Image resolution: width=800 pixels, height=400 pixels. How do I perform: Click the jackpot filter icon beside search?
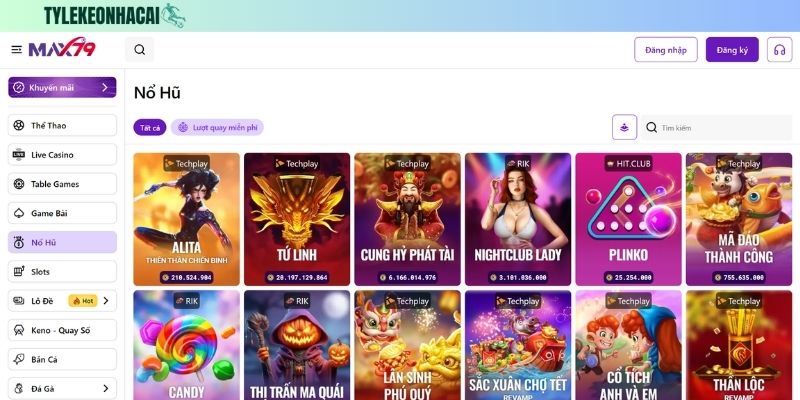tap(624, 127)
